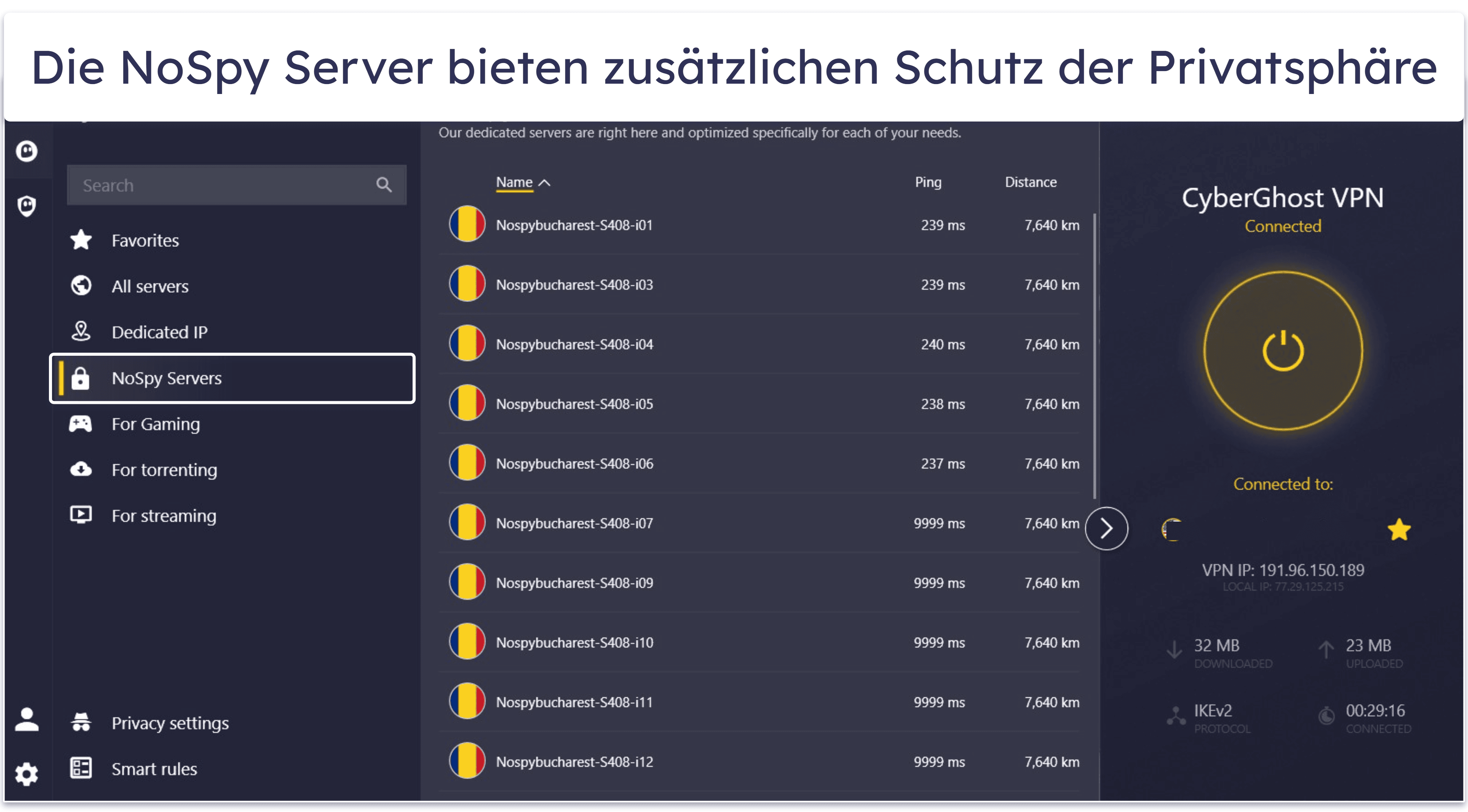1468x812 pixels.
Task: Click the IKEv2 protocol label
Action: click(x=1213, y=711)
